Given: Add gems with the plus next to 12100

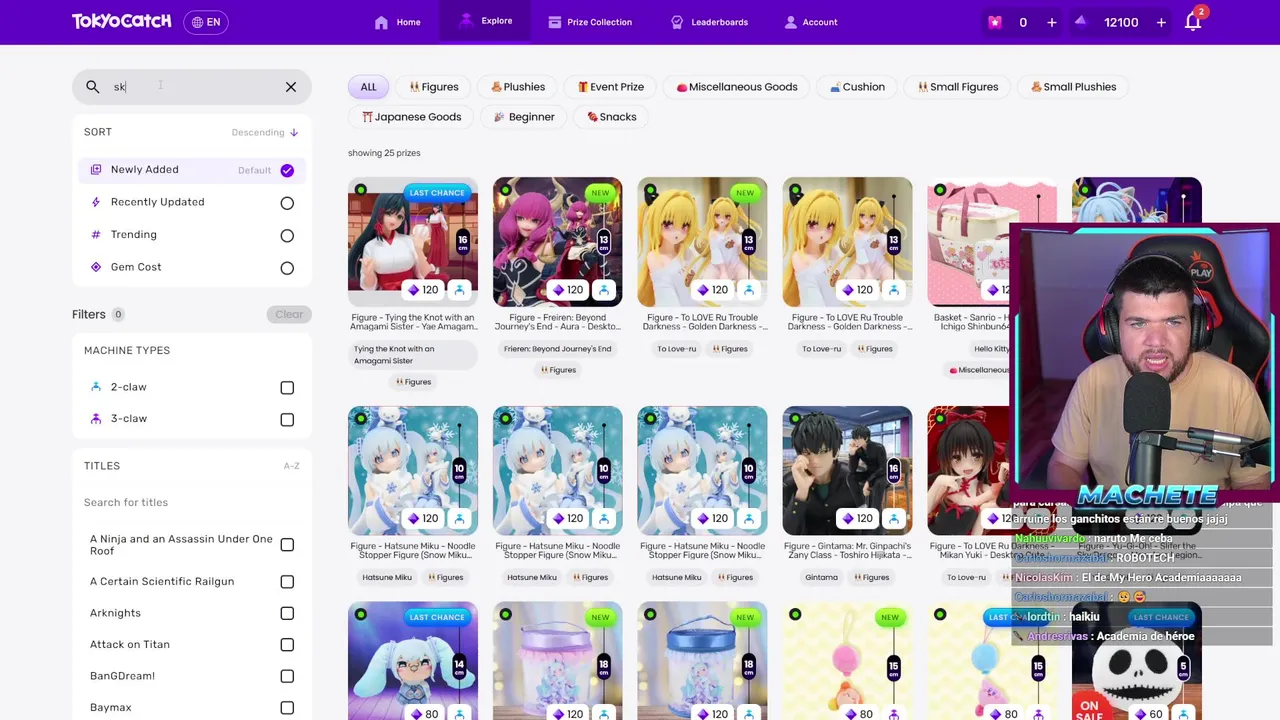Looking at the screenshot, I should tap(1161, 22).
